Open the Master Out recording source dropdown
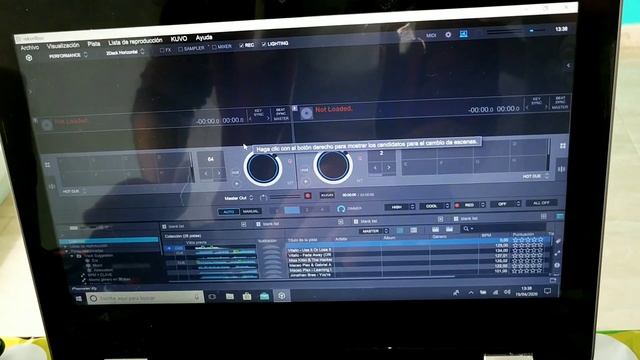640x360 pixels. (x=239, y=198)
